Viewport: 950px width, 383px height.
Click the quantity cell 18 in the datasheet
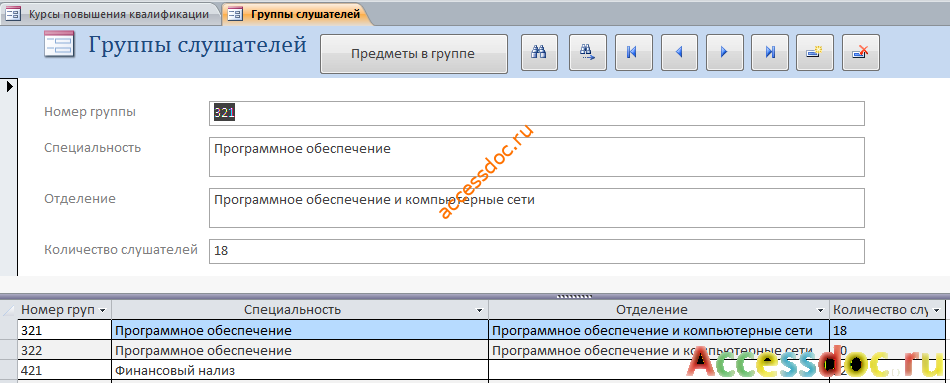coord(888,330)
